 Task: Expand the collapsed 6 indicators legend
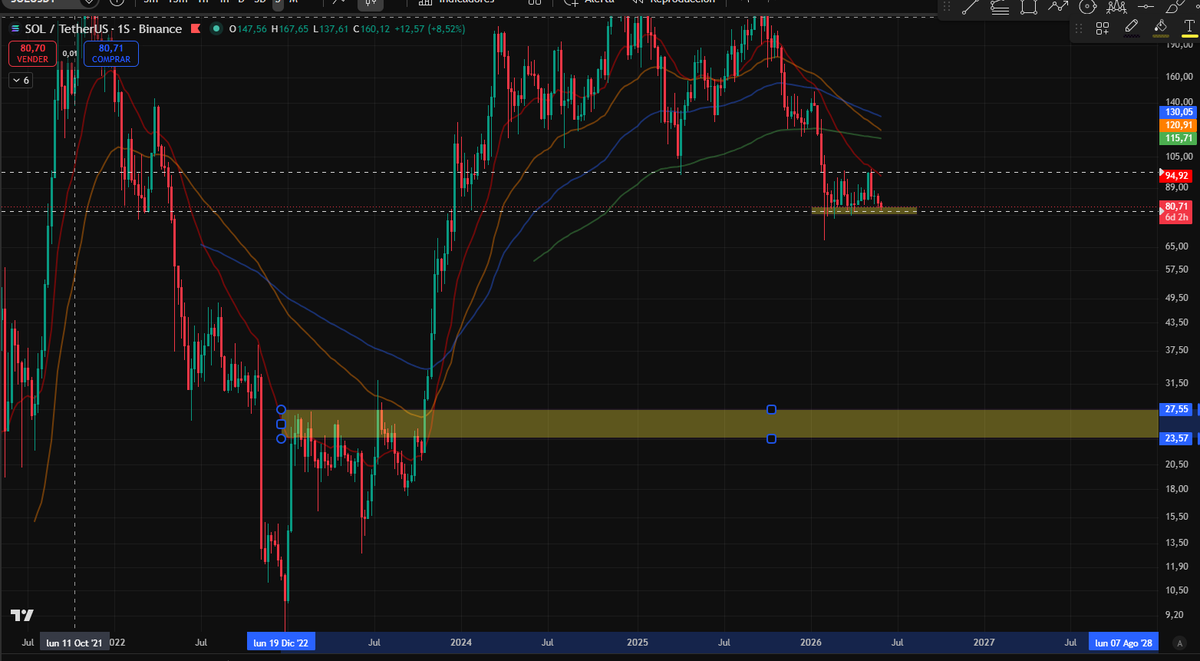click(x=21, y=80)
